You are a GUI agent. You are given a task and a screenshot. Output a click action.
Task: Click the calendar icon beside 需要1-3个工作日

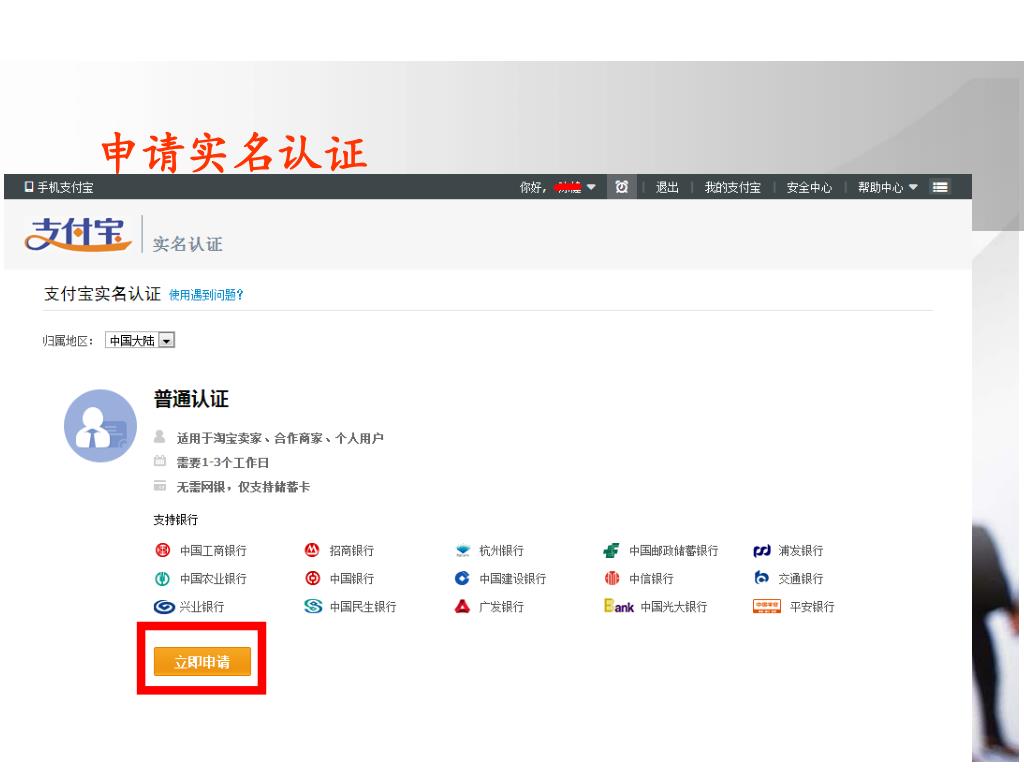click(159, 461)
